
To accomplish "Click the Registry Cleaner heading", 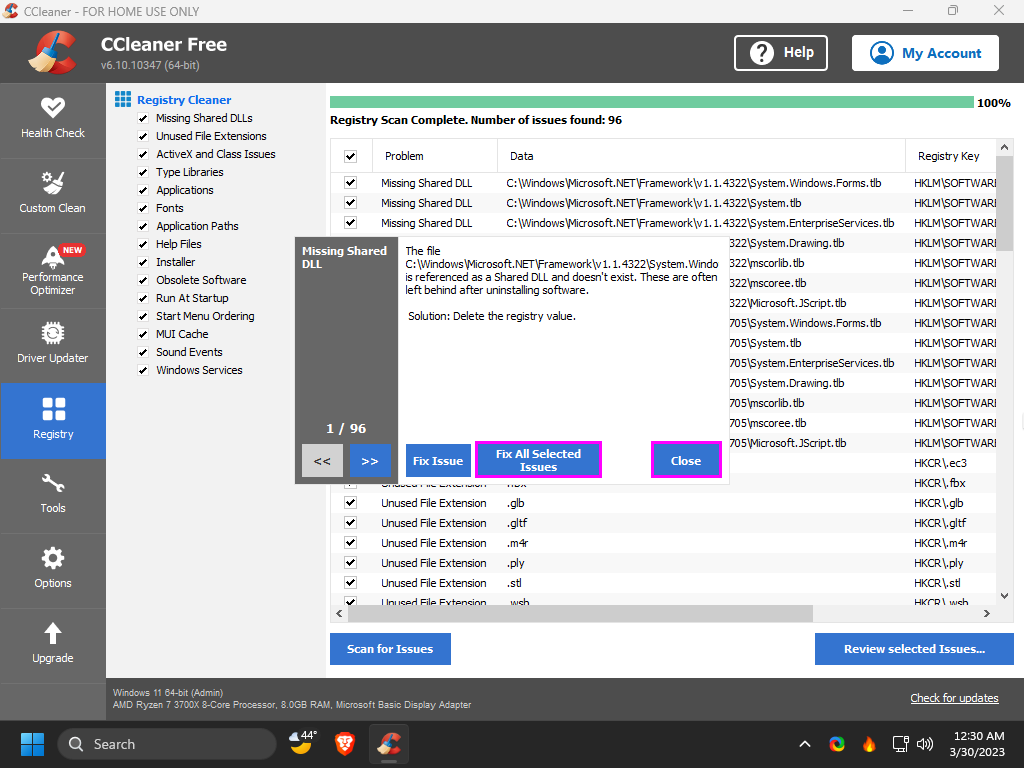I will (184, 100).
